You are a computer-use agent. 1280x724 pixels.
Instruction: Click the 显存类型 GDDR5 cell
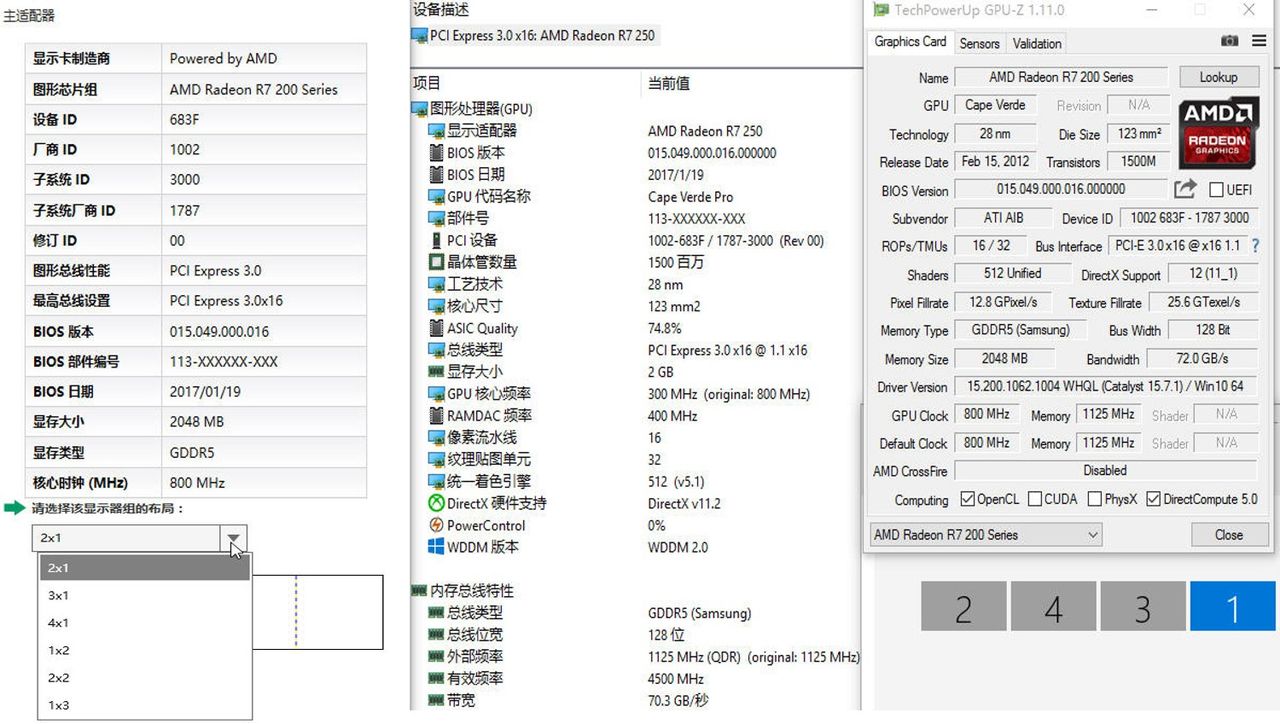tap(264, 452)
